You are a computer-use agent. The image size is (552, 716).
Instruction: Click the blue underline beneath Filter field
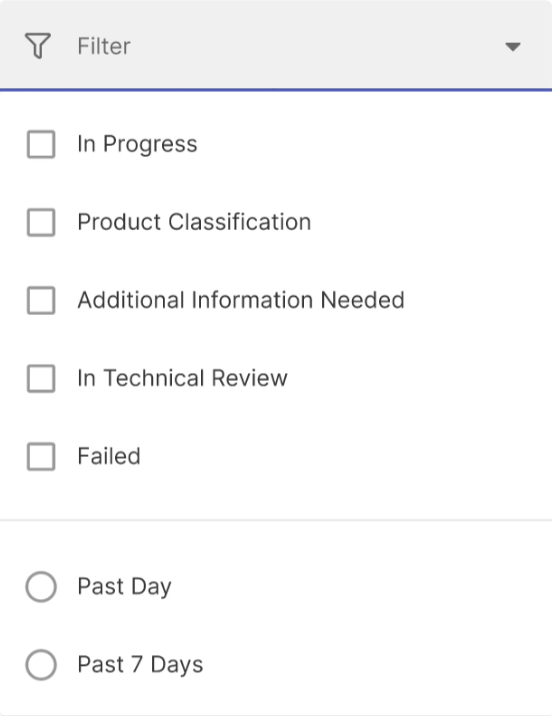tap(276, 90)
